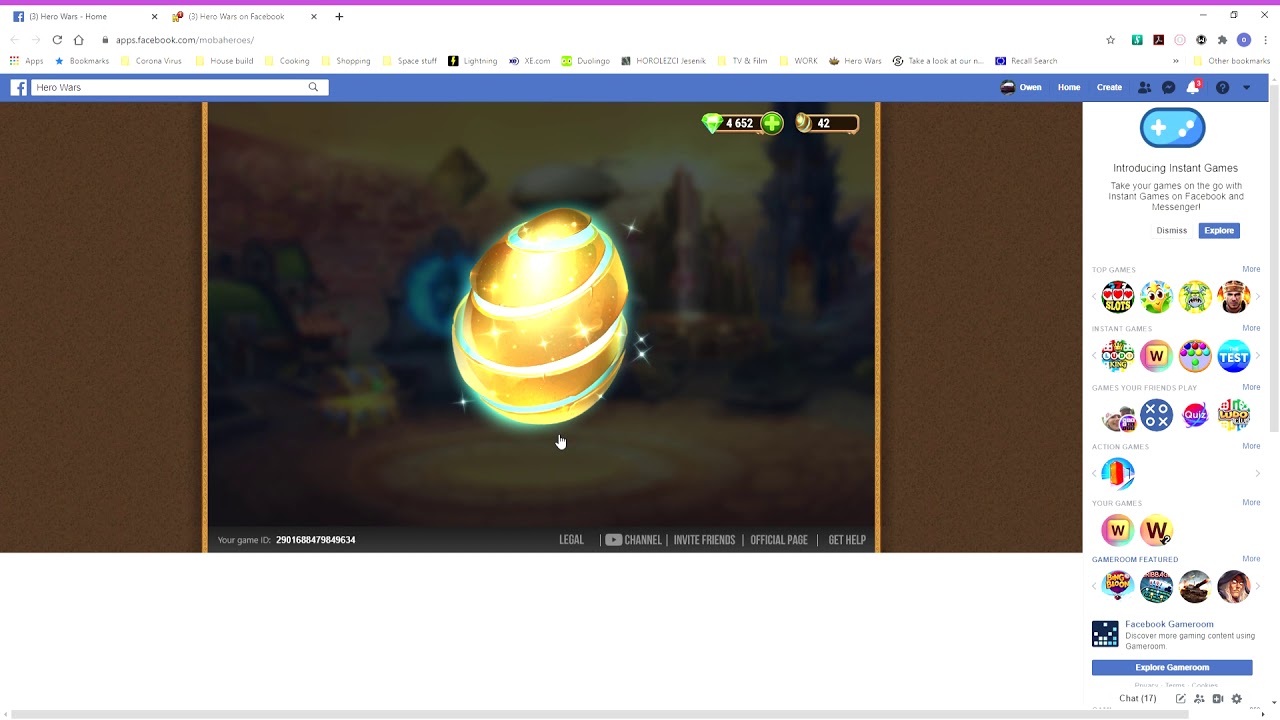1280x720 pixels.
Task: Click the golden egg in the game
Action: pyautogui.click(x=541, y=317)
